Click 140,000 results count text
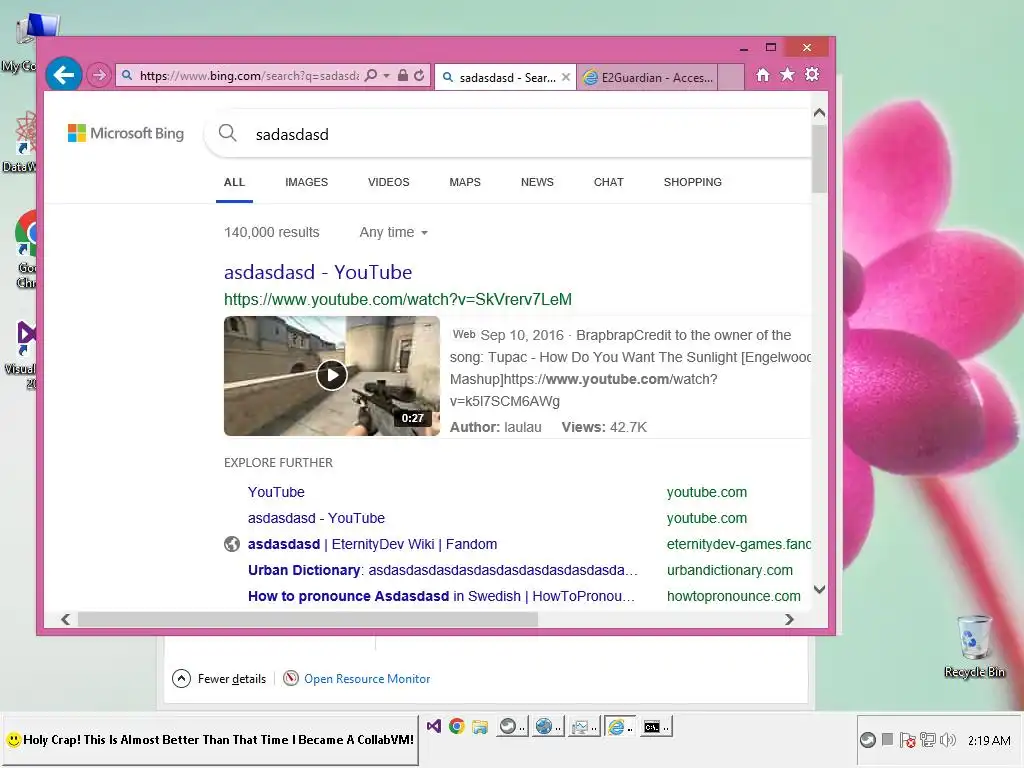 pos(272,232)
